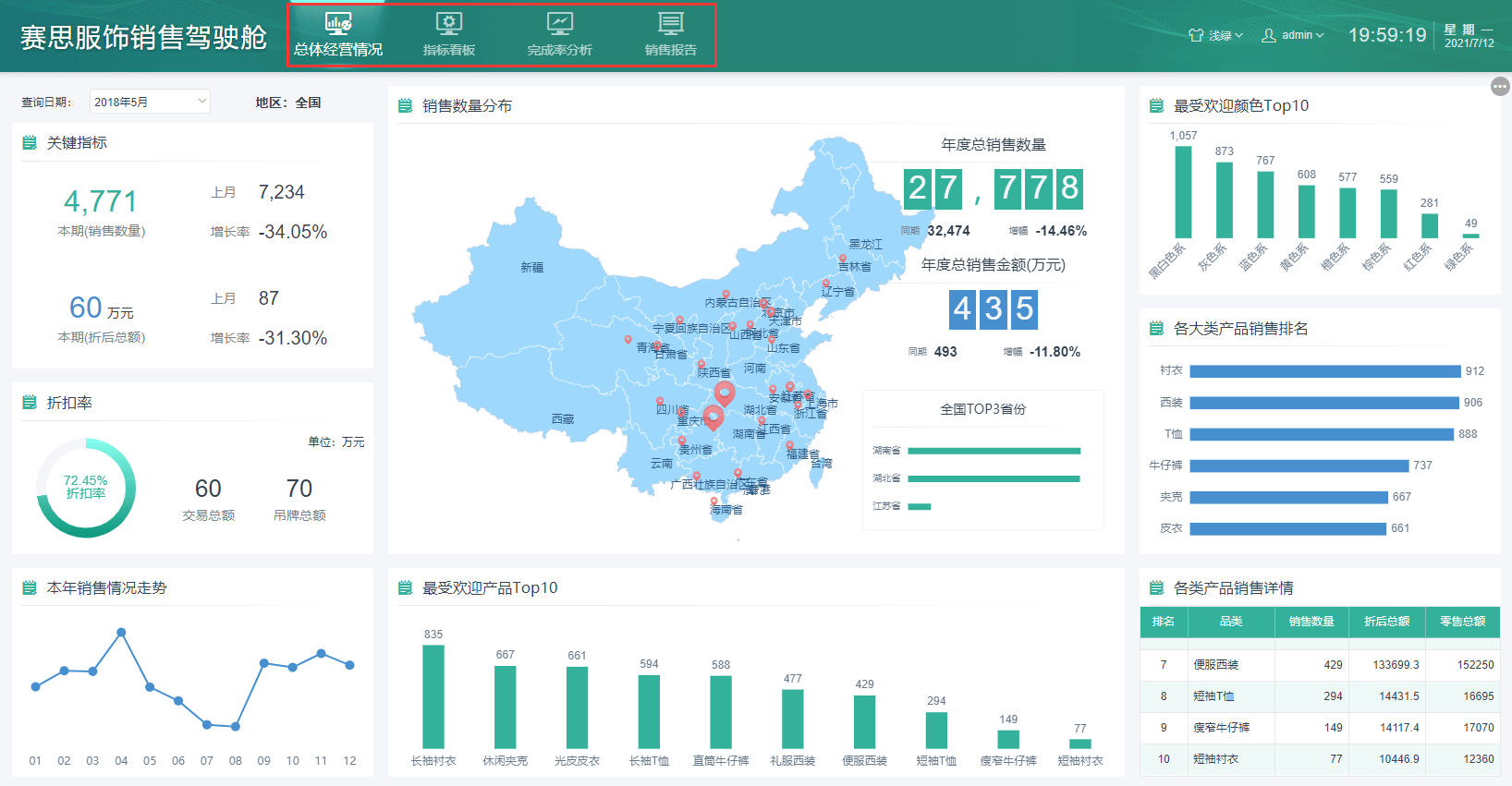The height and width of the screenshot is (786, 1512).
Task: Click the notepad icon beside 销售数量分布
Action: 405,106
